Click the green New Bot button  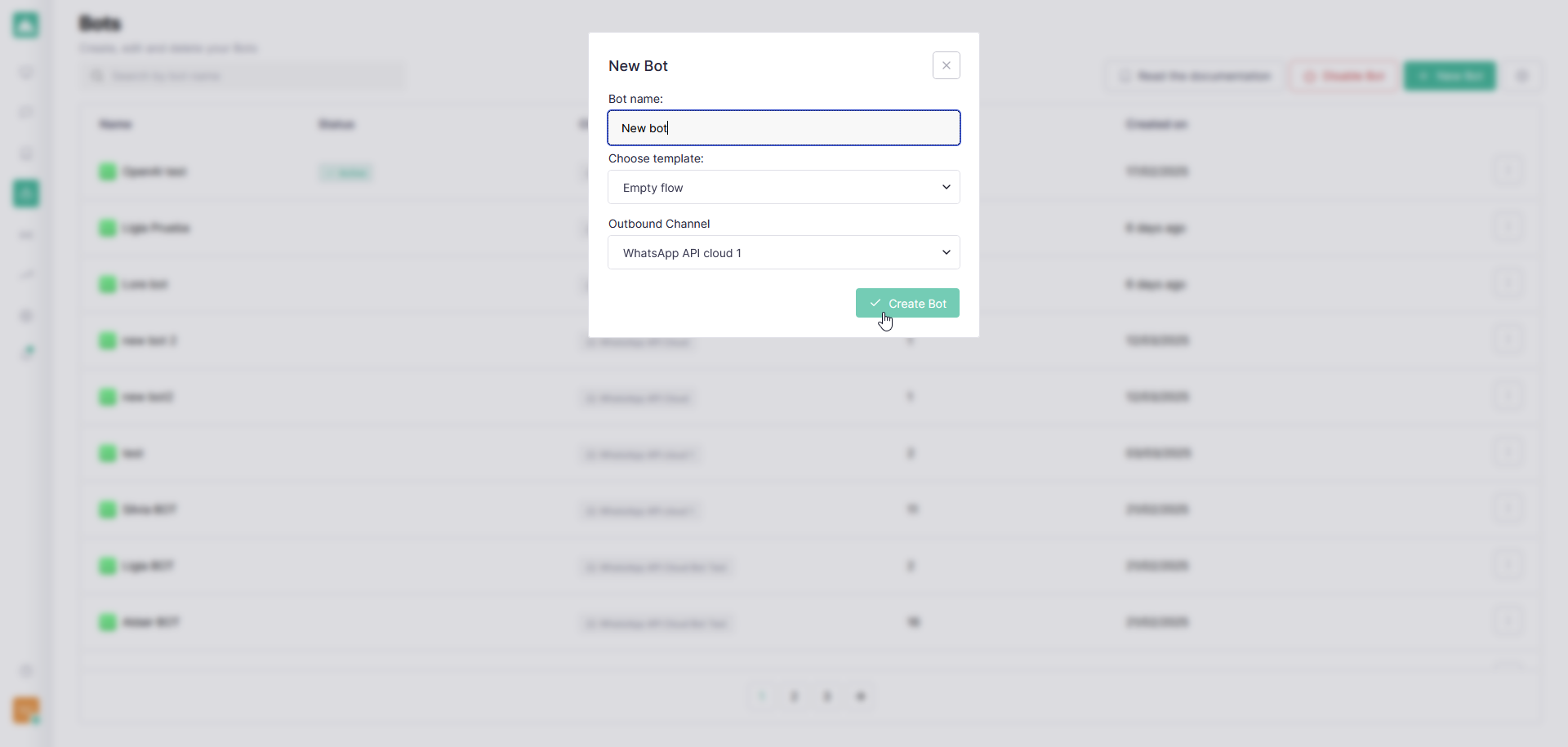coord(1450,76)
